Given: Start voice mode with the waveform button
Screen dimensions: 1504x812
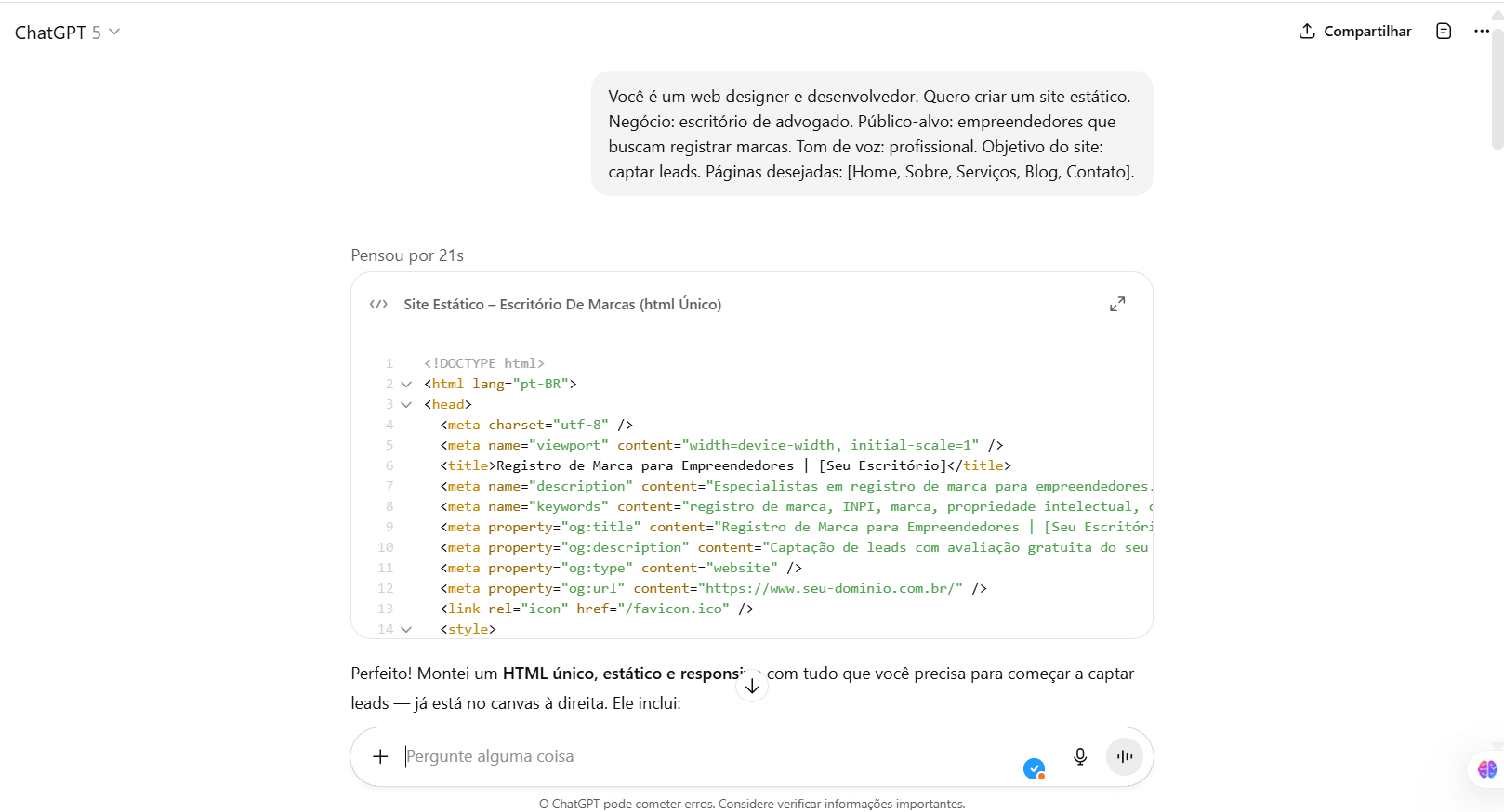Looking at the screenshot, I should [x=1125, y=756].
